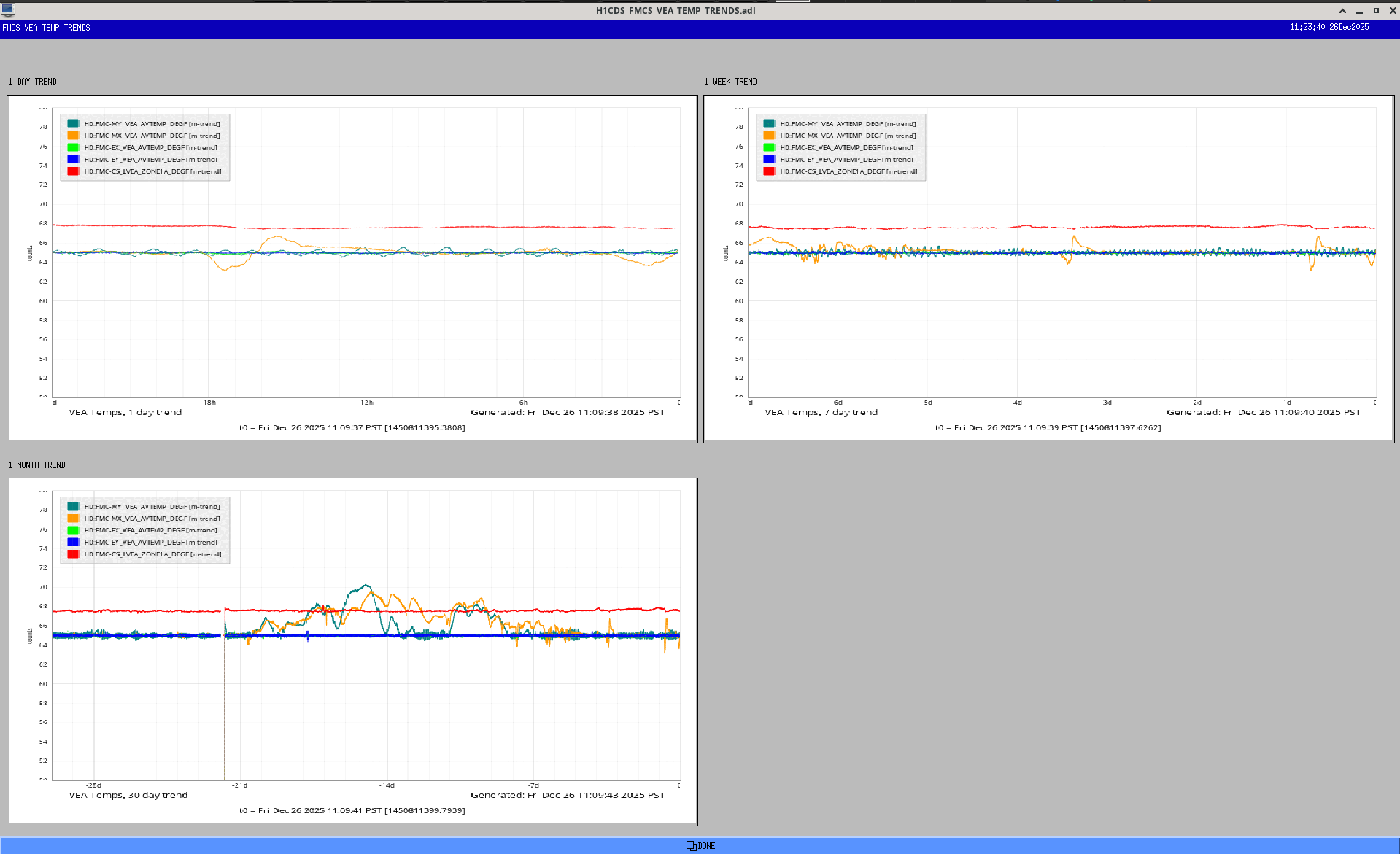Image resolution: width=1400 pixels, height=854 pixels.
Task: Click the "1 WEEK TREND" heading
Action: (730, 82)
